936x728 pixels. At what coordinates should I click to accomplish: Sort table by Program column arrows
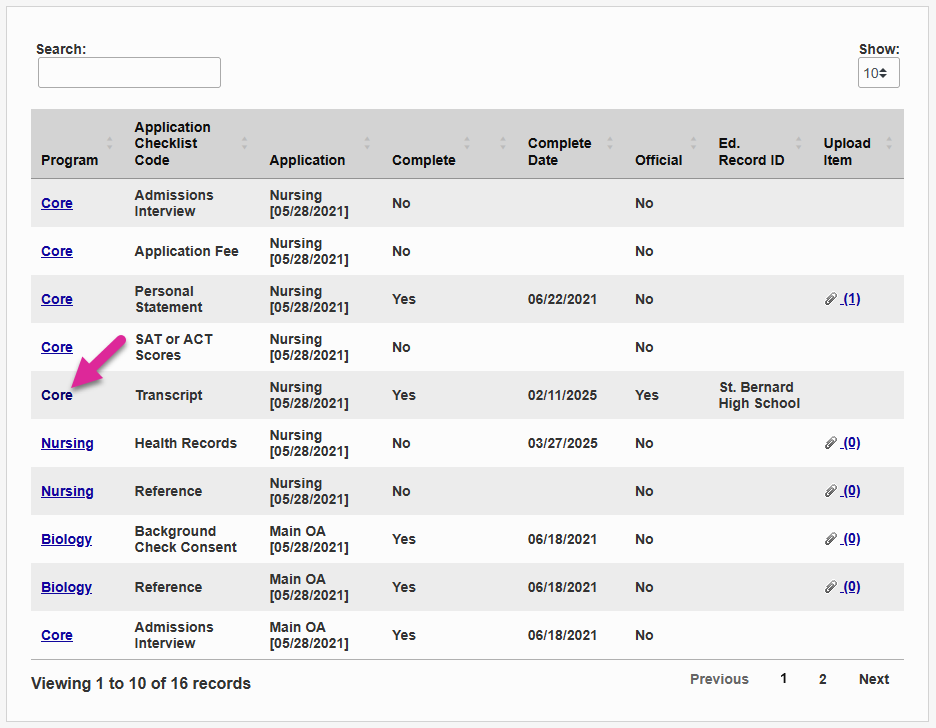coord(110,144)
